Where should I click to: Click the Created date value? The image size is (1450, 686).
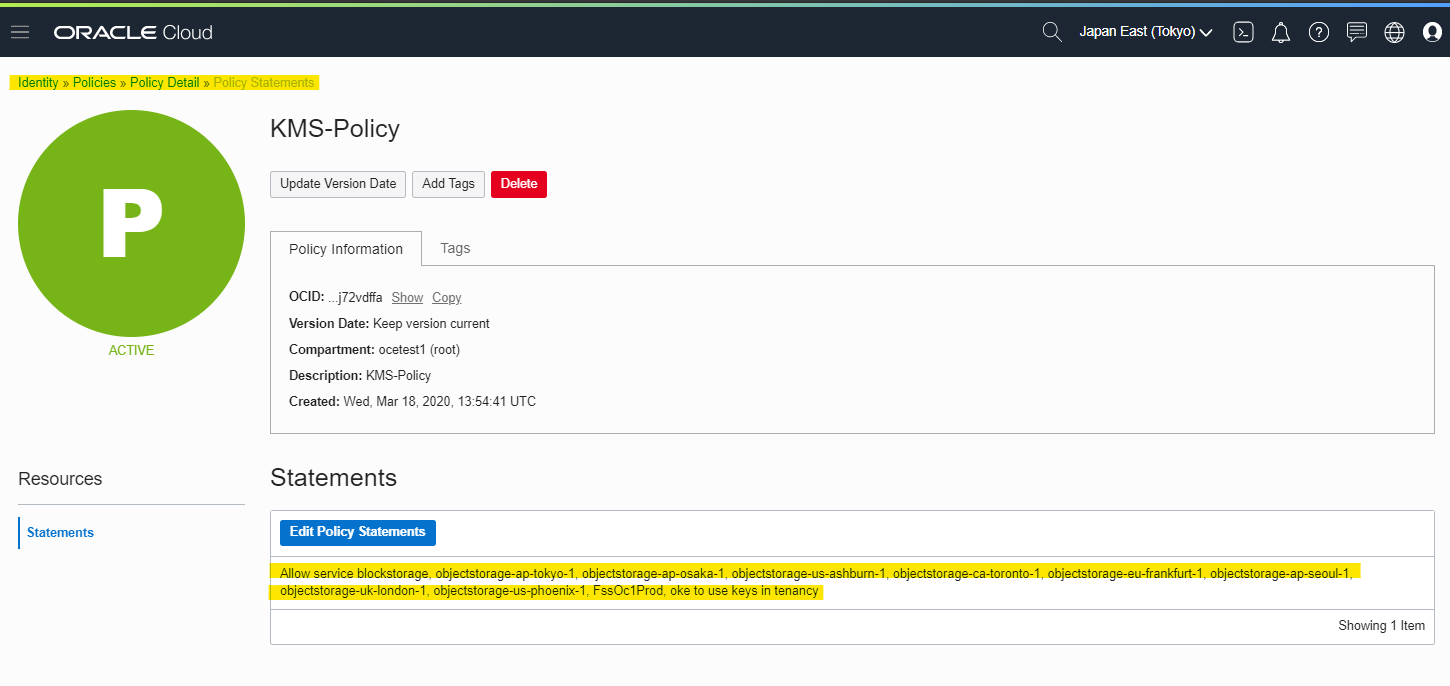coord(440,402)
